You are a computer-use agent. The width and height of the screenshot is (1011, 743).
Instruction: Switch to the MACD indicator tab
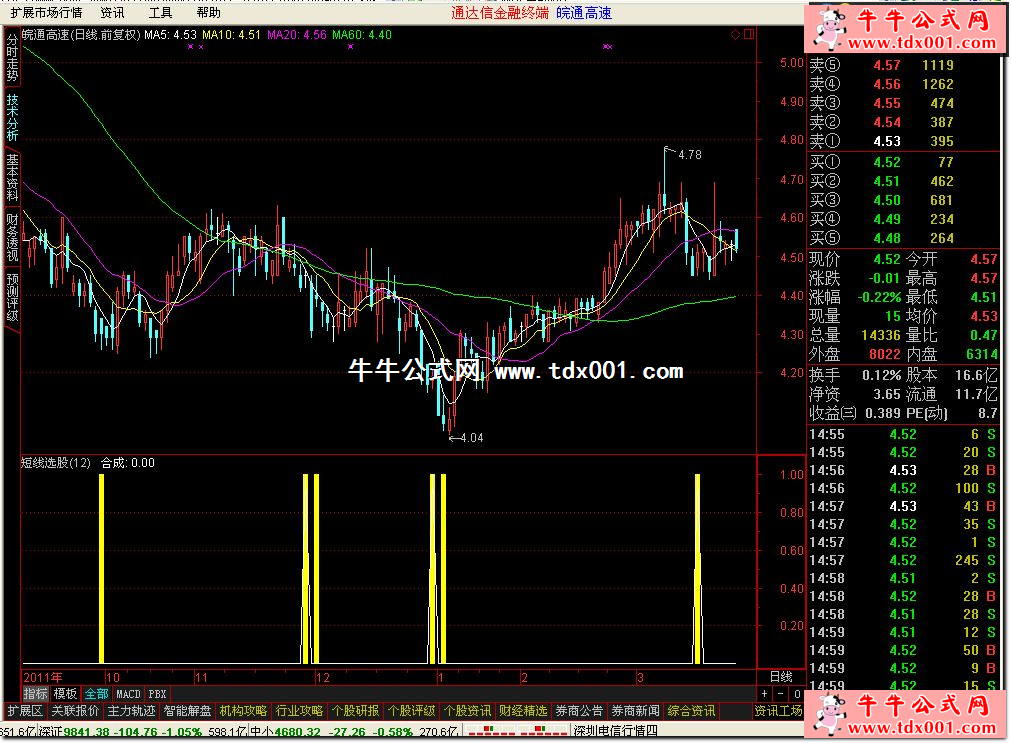tap(128, 694)
